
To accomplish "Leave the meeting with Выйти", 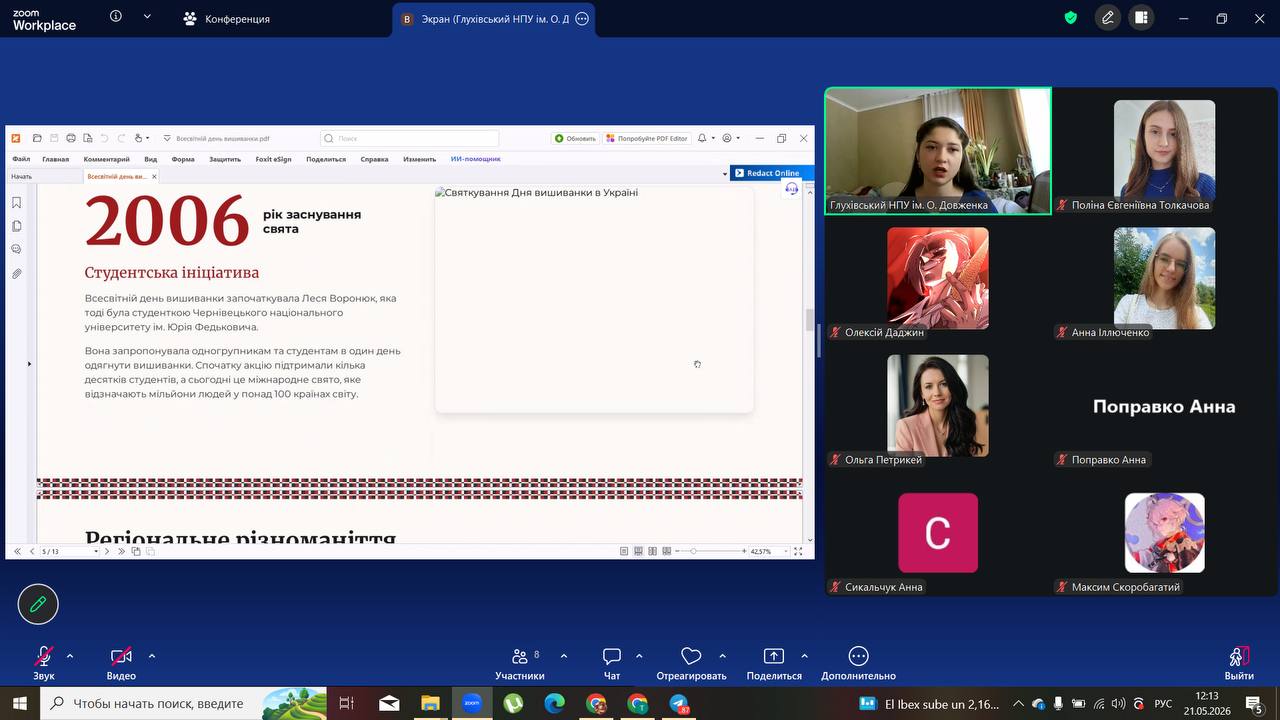I will 1239,664.
